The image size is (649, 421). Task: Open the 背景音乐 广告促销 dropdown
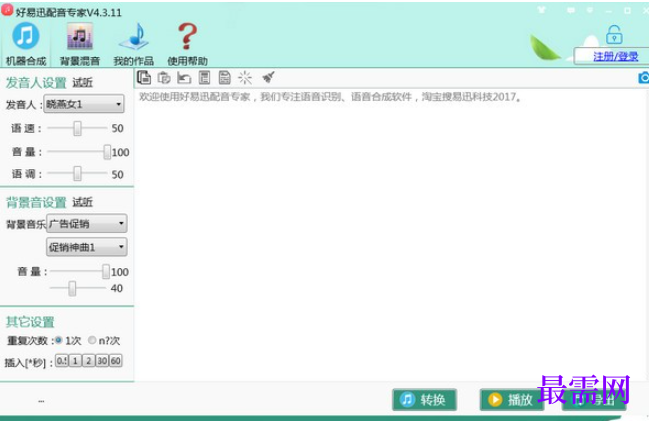87,224
